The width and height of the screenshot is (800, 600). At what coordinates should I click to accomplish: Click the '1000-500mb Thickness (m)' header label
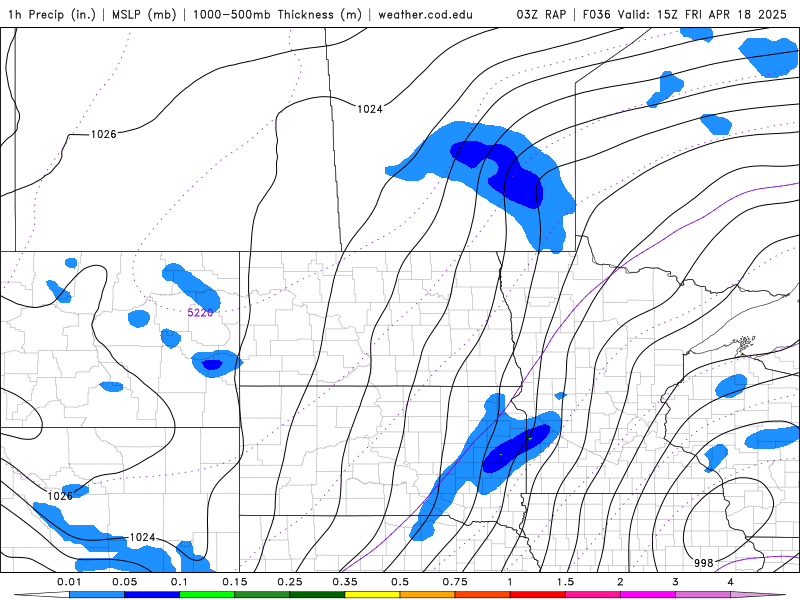[x=277, y=14]
